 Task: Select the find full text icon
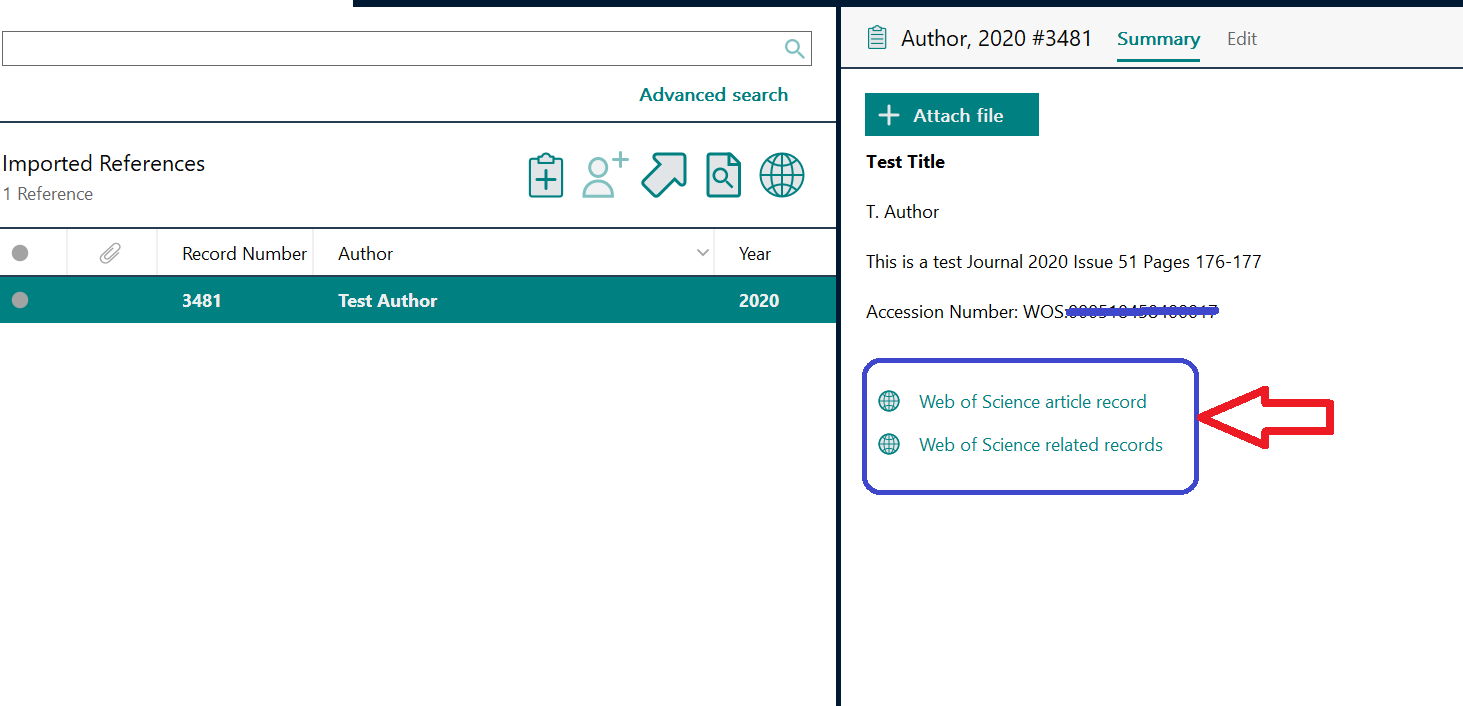point(723,175)
